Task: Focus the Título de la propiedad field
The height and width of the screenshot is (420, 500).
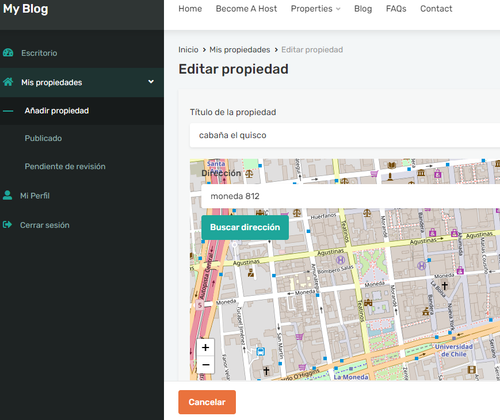Action: [345, 135]
